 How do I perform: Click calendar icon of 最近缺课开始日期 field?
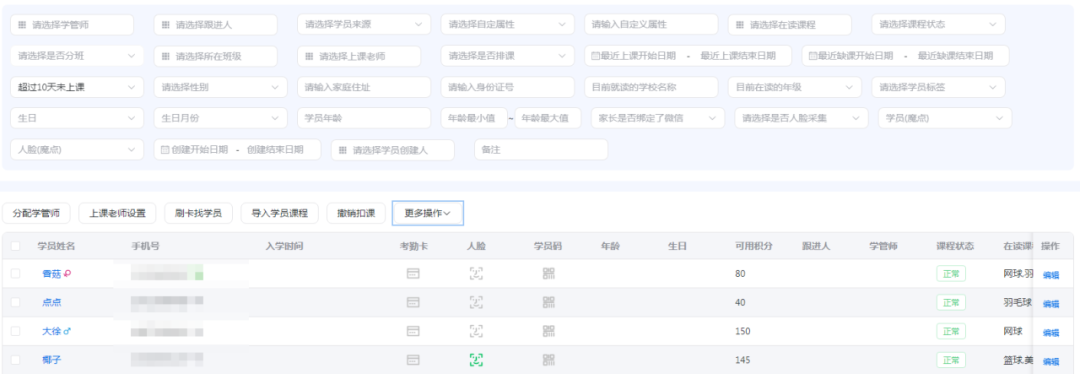(813, 56)
